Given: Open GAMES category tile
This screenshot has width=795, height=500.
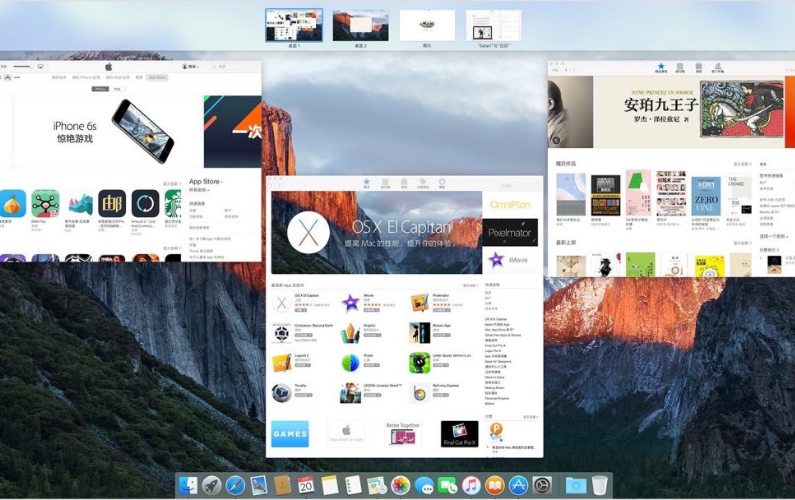Looking at the screenshot, I should click(x=290, y=434).
